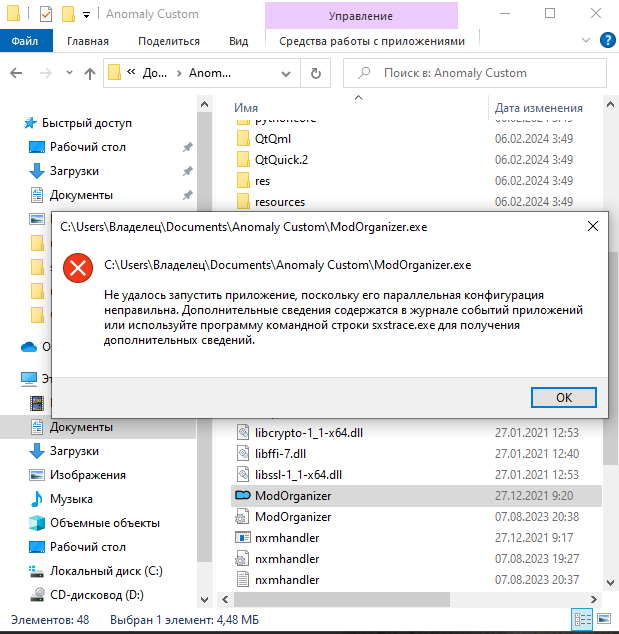Go back with the left arrow
Screen dimensions: 619x634
click(16, 73)
